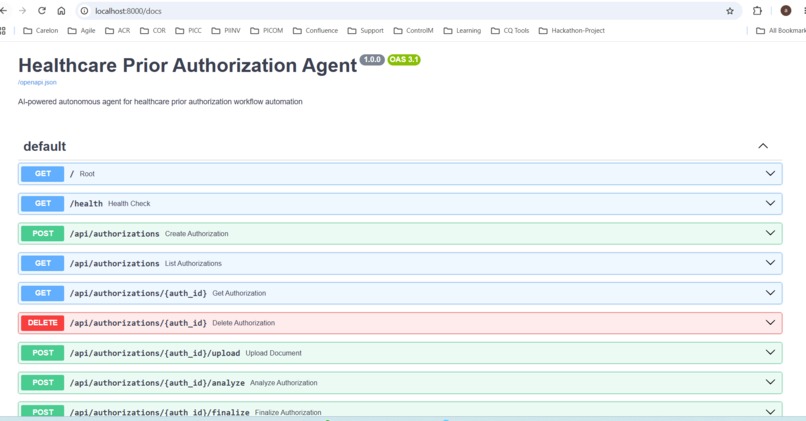Expand the GET /health endpoint chevron
This screenshot has width=806, height=421.
tap(770, 204)
